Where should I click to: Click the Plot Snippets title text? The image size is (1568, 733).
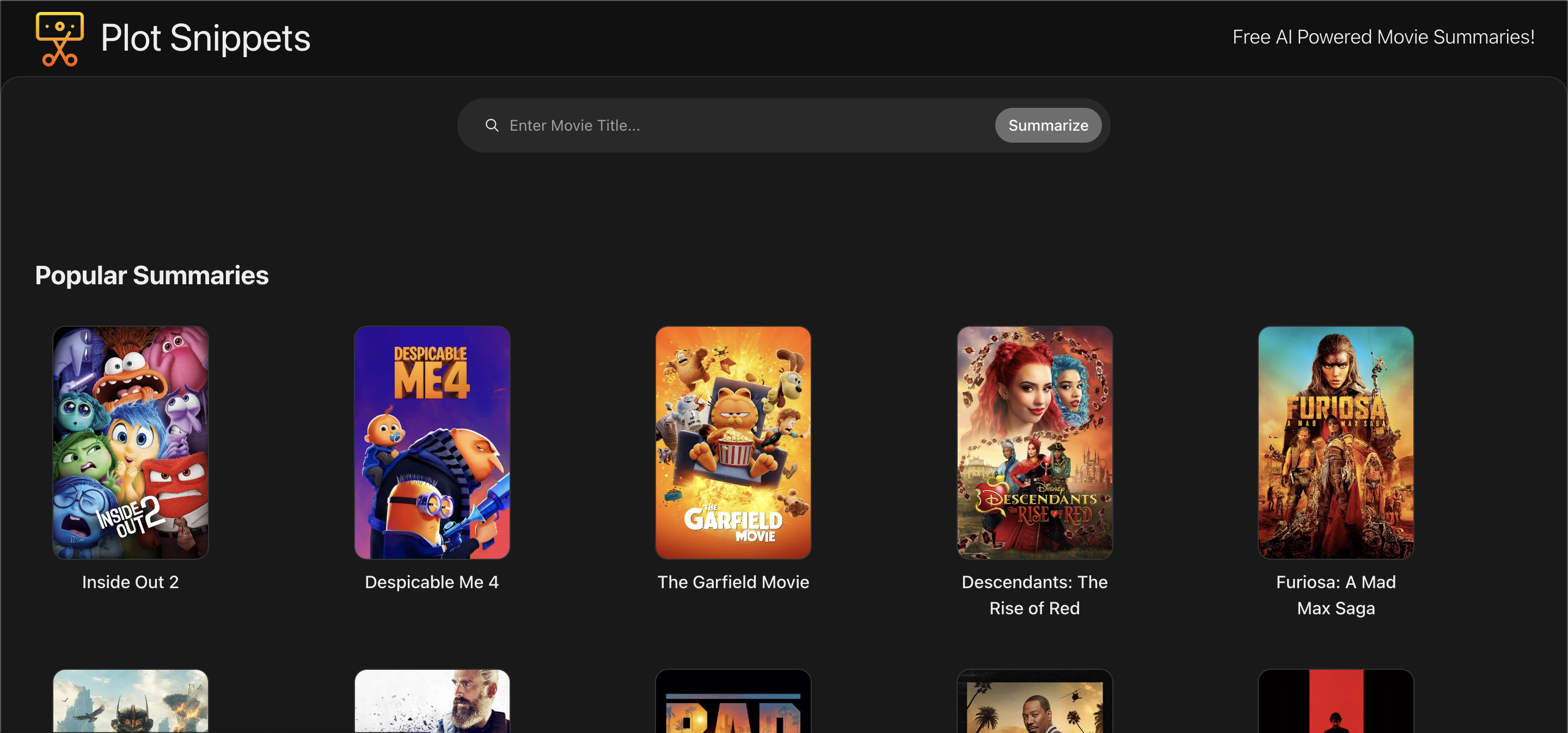click(x=205, y=38)
